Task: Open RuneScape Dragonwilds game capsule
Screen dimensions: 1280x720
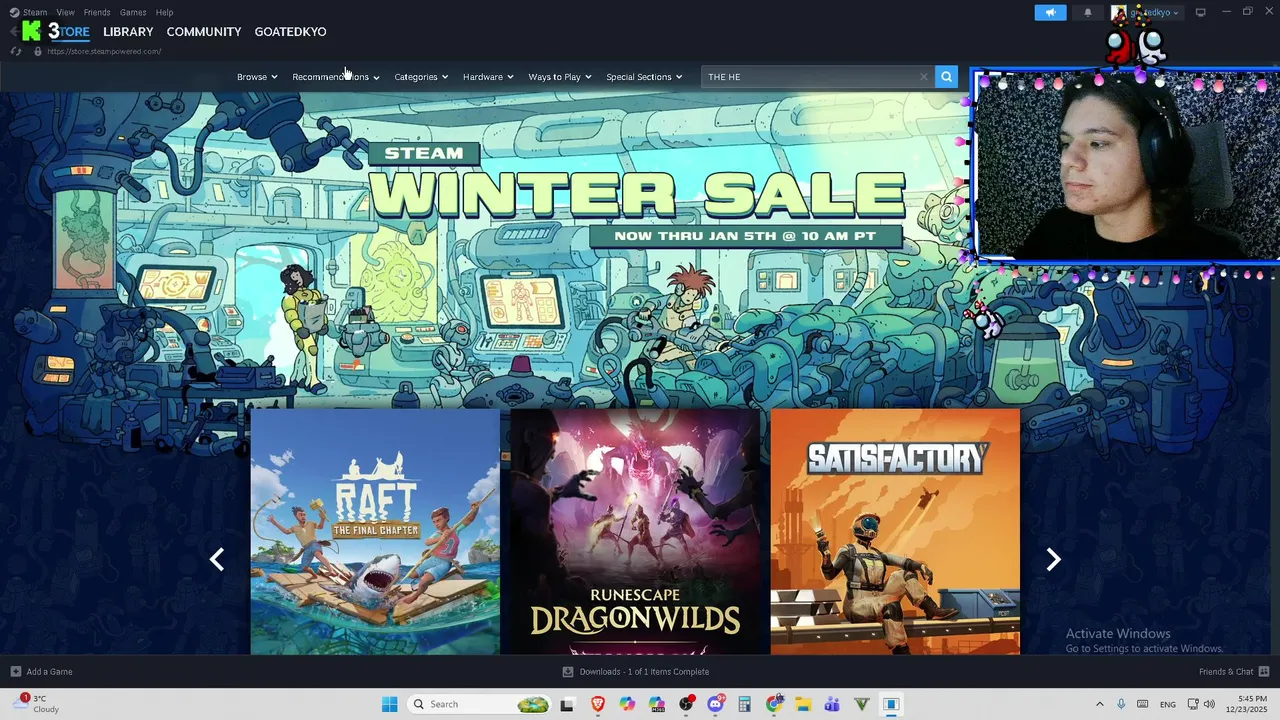Action: click(635, 532)
